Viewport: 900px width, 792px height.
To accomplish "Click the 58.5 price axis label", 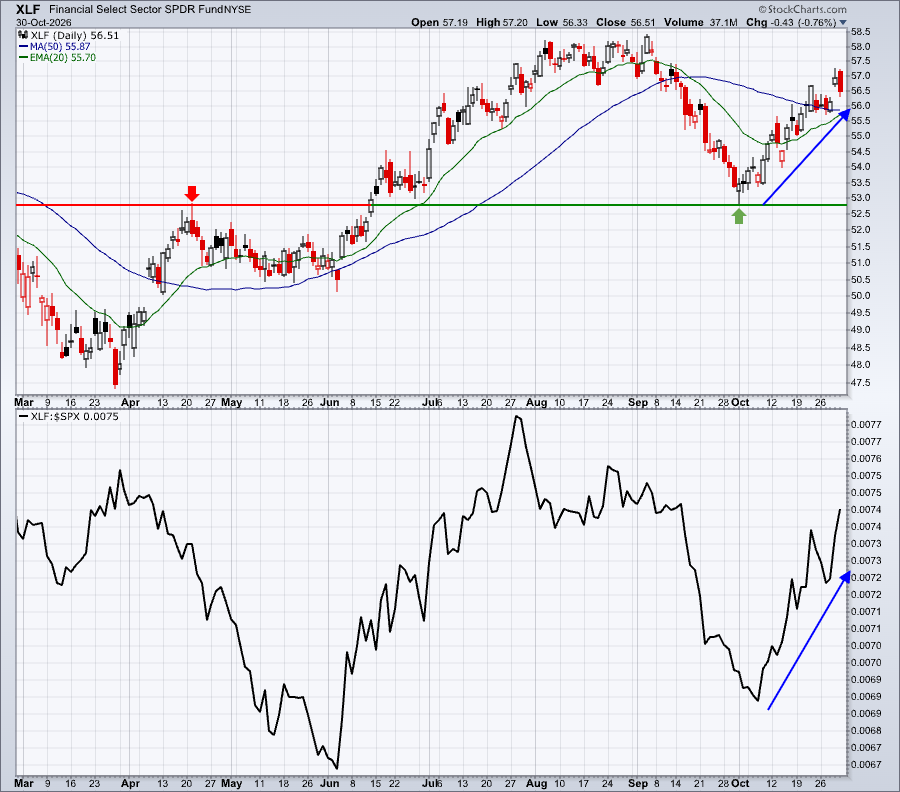I will click(x=860, y=32).
